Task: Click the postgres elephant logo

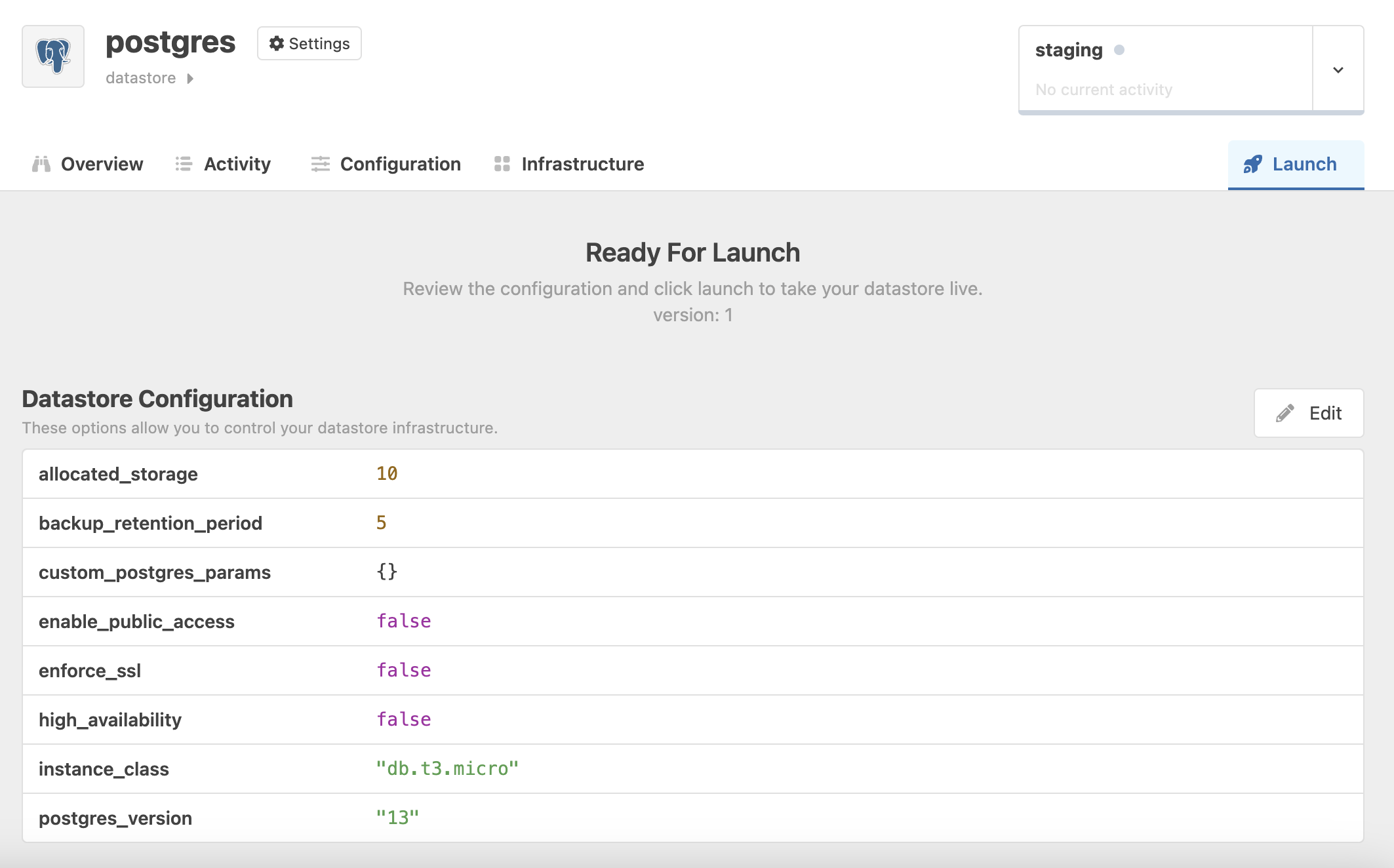Action: 52,56
